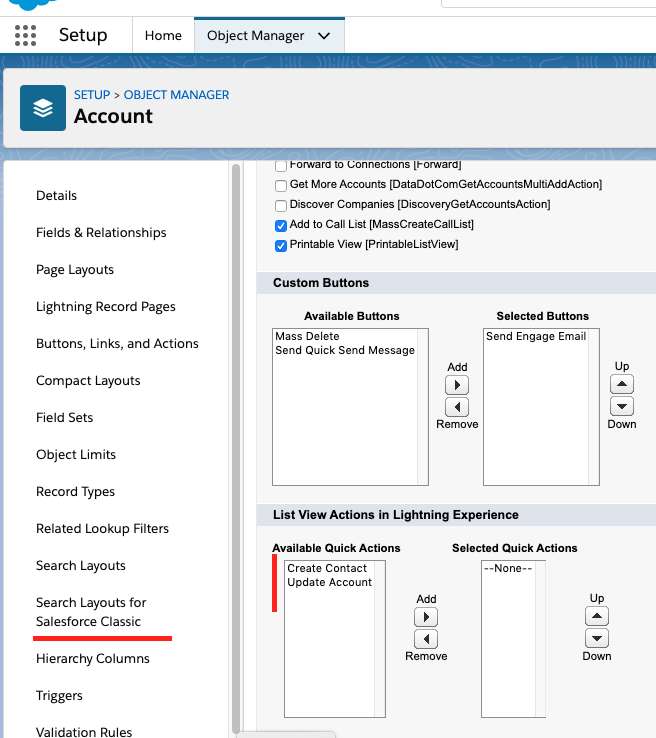Click the SETUP breadcrumb link
Image resolution: width=656 pixels, height=738 pixels.
[92, 95]
